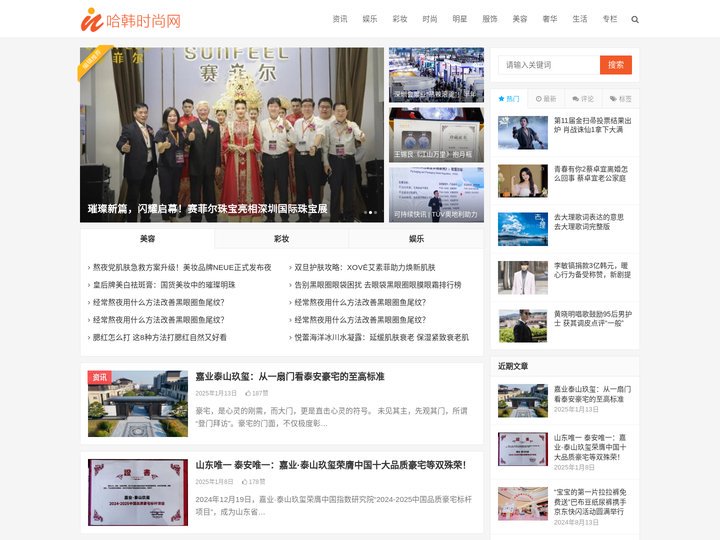Click the orange 搜索 button
The width and height of the screenshot is (720, 540).
coord(616,65)
